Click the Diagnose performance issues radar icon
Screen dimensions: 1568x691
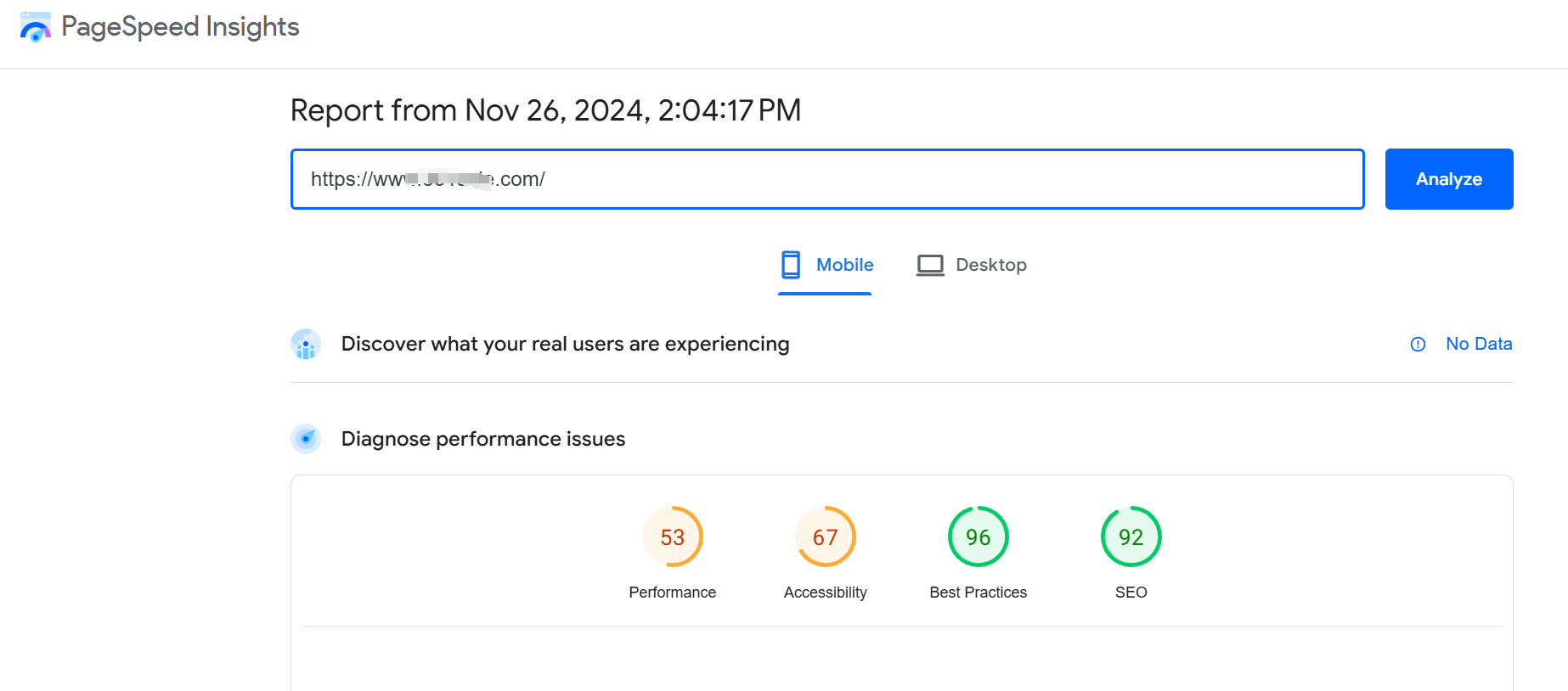coord(306,439)
